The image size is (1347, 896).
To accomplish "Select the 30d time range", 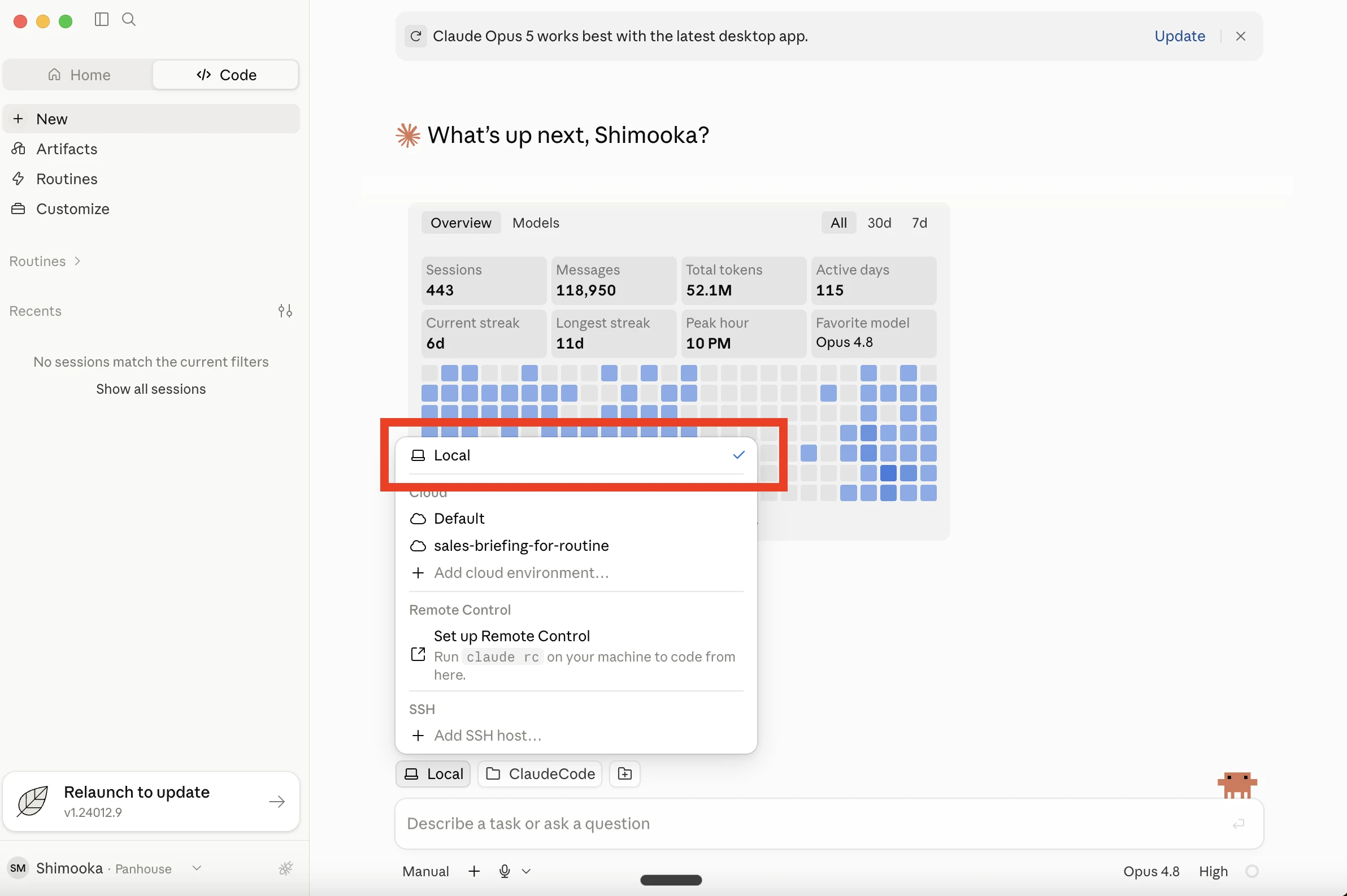I will (879, 223).
